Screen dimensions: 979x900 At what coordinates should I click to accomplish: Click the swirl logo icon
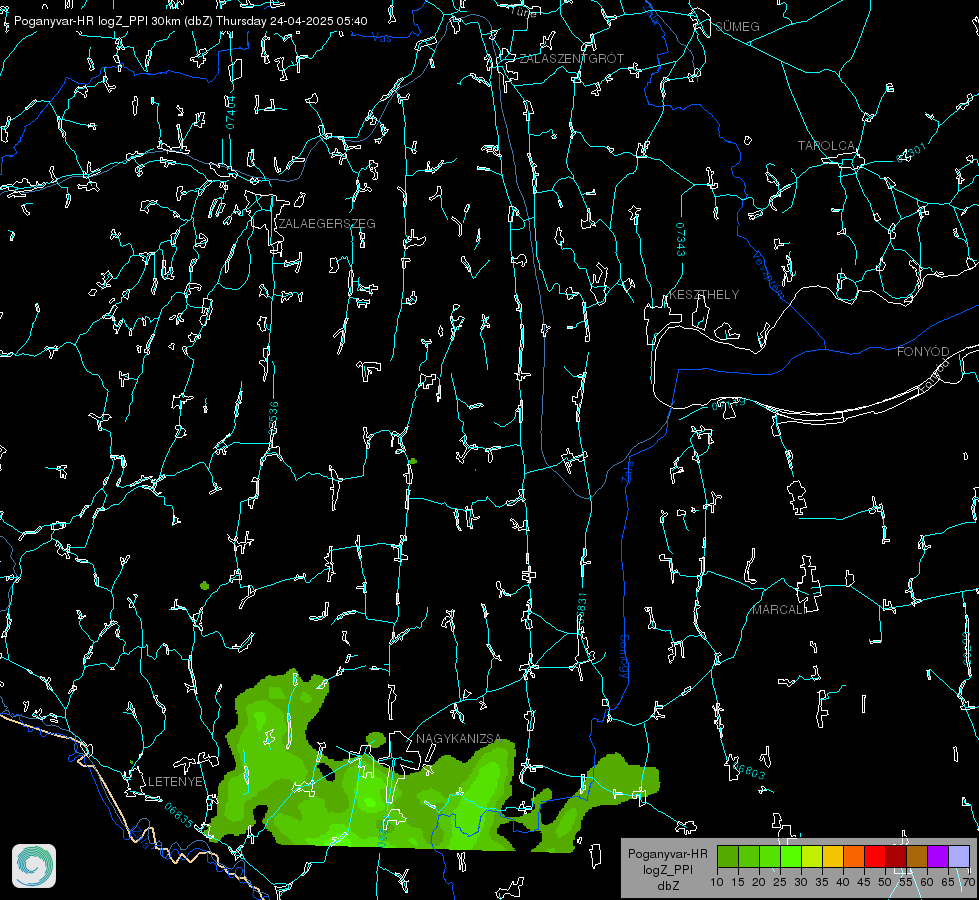(34, 866)
